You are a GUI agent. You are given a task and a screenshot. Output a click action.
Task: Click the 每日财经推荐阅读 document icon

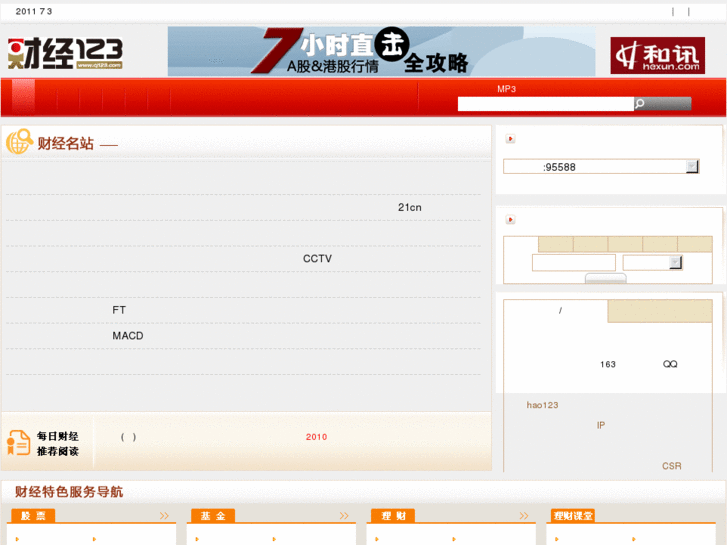click(x=19, y=442)
